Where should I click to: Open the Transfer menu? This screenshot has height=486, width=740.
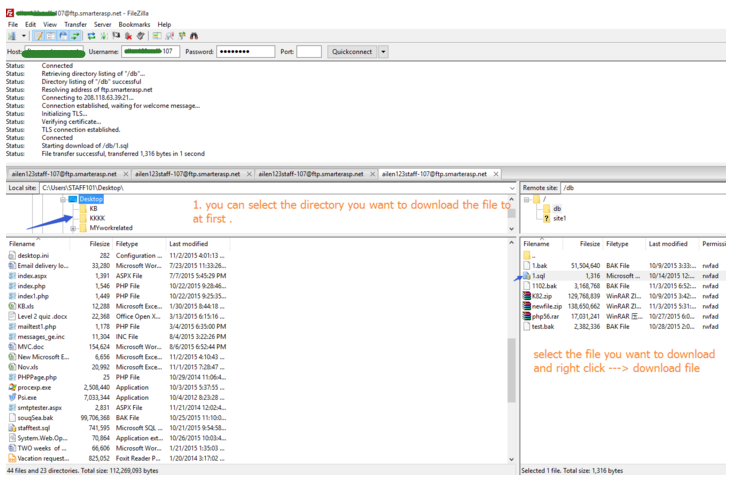76,25
